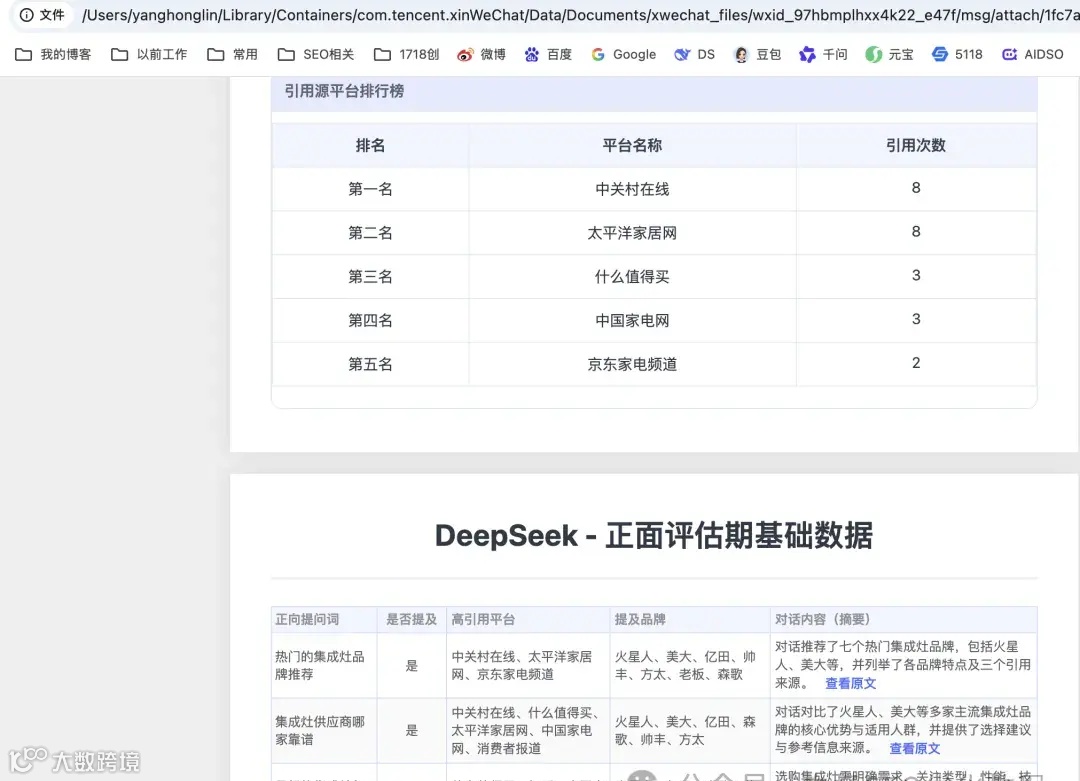The image size is (1080, 781).
Task: Open the 百度 bookmark
Action: click(x=548, y=54)
